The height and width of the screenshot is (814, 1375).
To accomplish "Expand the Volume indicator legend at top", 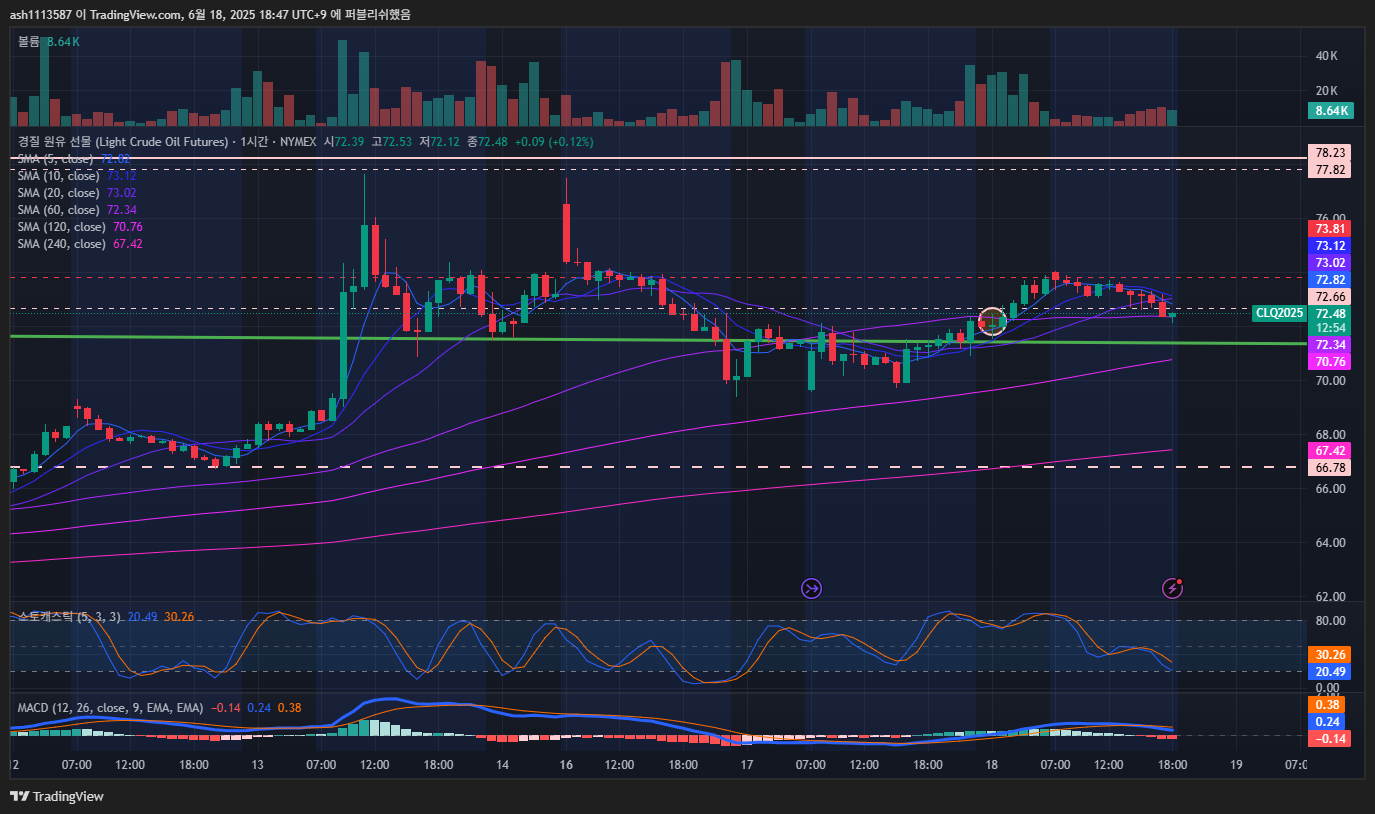I will tap(28, 42).
